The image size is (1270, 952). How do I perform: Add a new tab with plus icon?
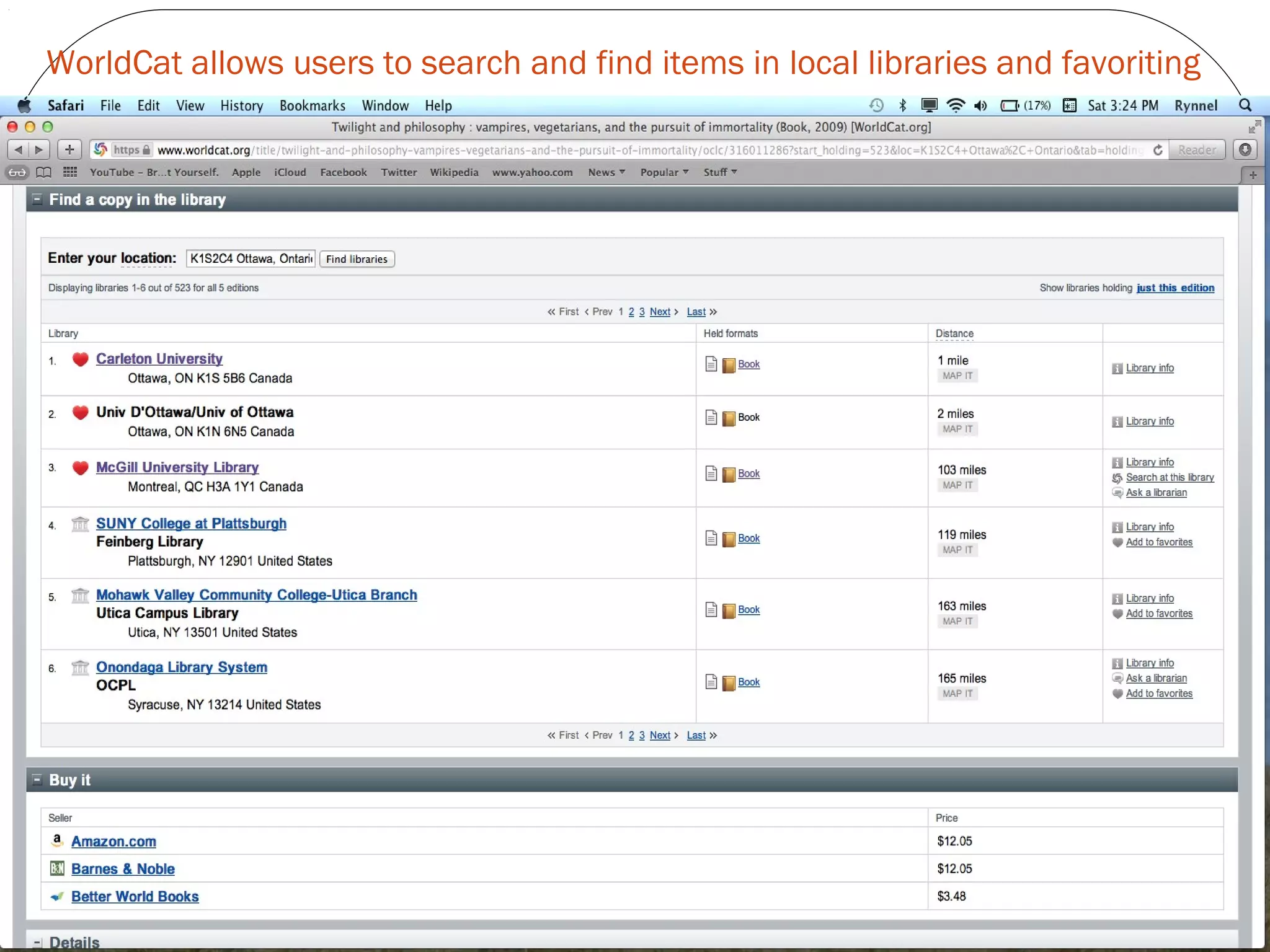point(1253,175)
